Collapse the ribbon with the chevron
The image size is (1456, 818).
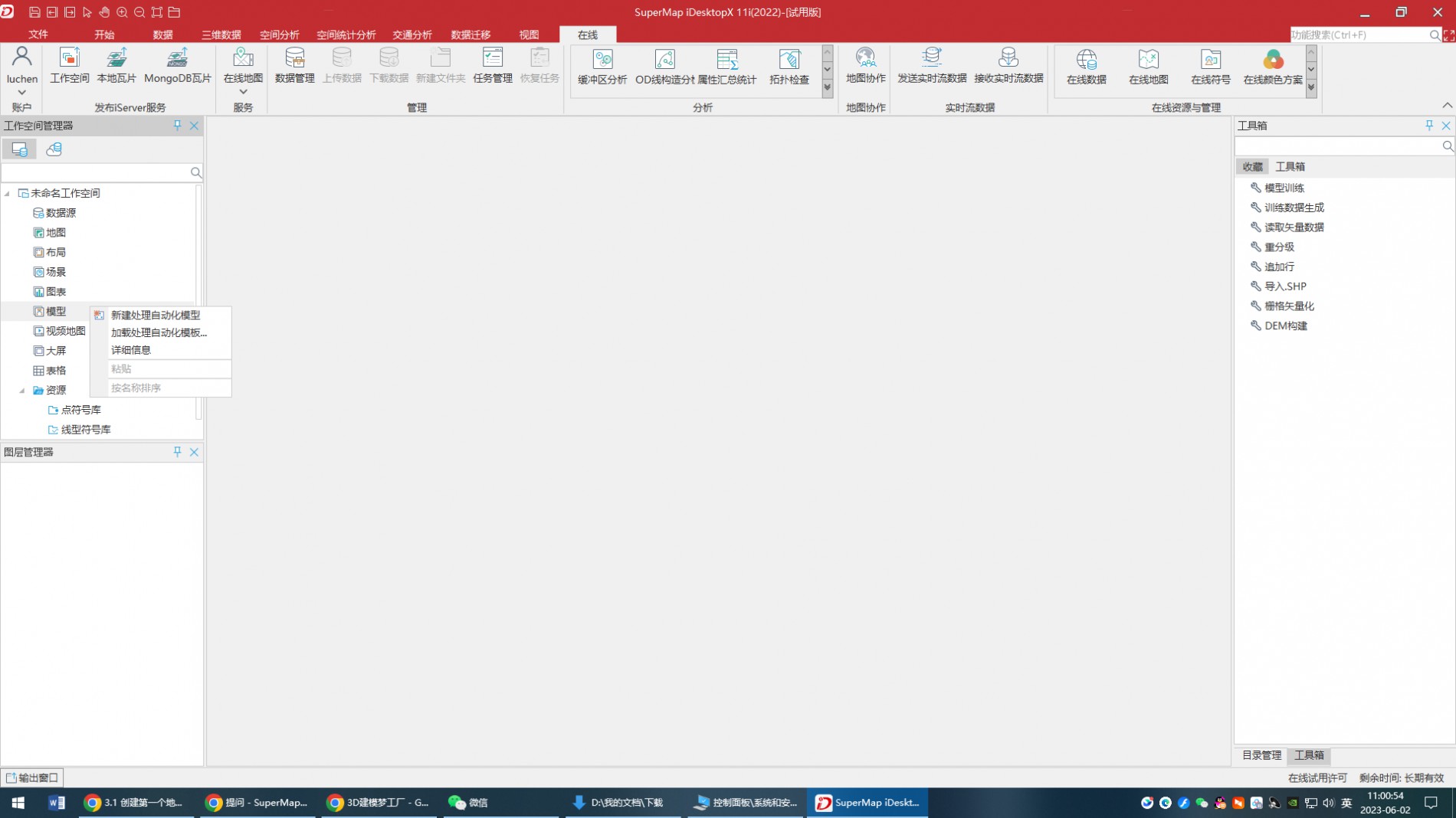[x=1447, y=106]
